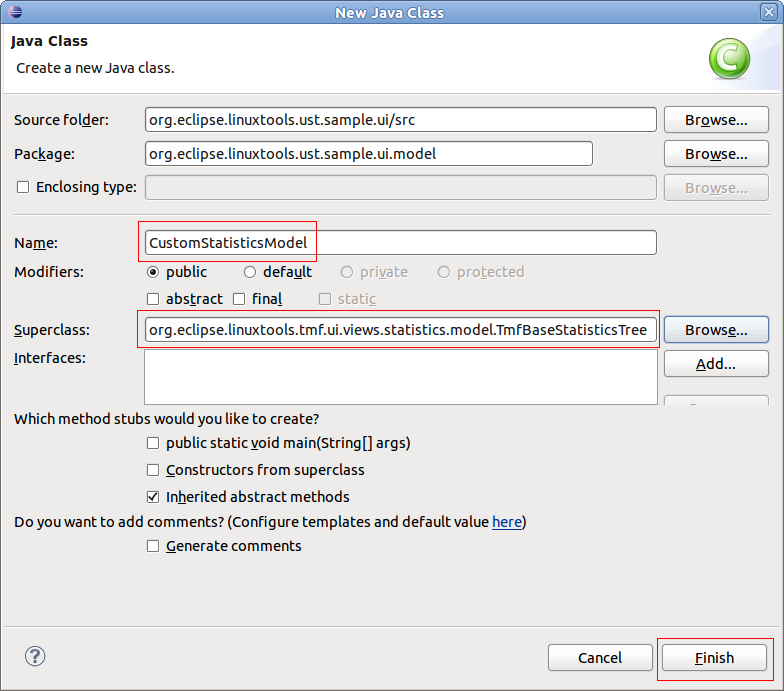Browse for the Superclass
The height and width of the screenshot is (691, 784).
pos(715,330)
